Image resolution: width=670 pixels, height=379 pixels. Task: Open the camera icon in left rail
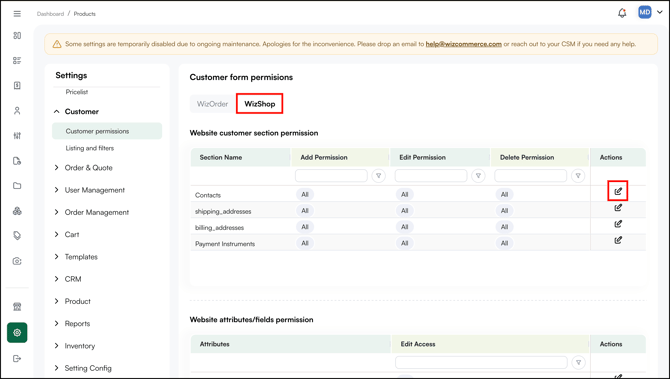[x=17, y=261]
